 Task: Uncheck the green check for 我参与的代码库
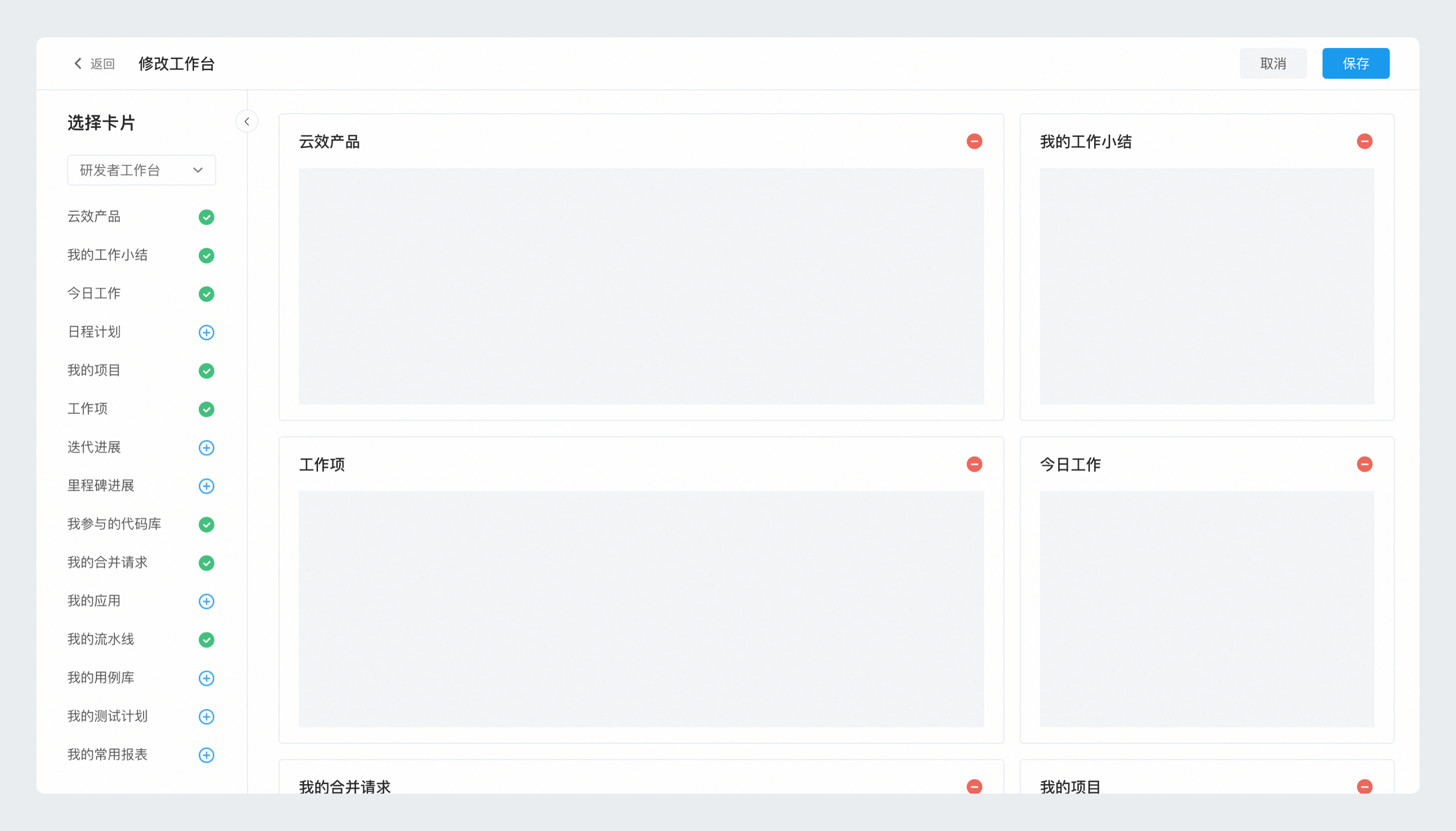(x=206, y=525)
